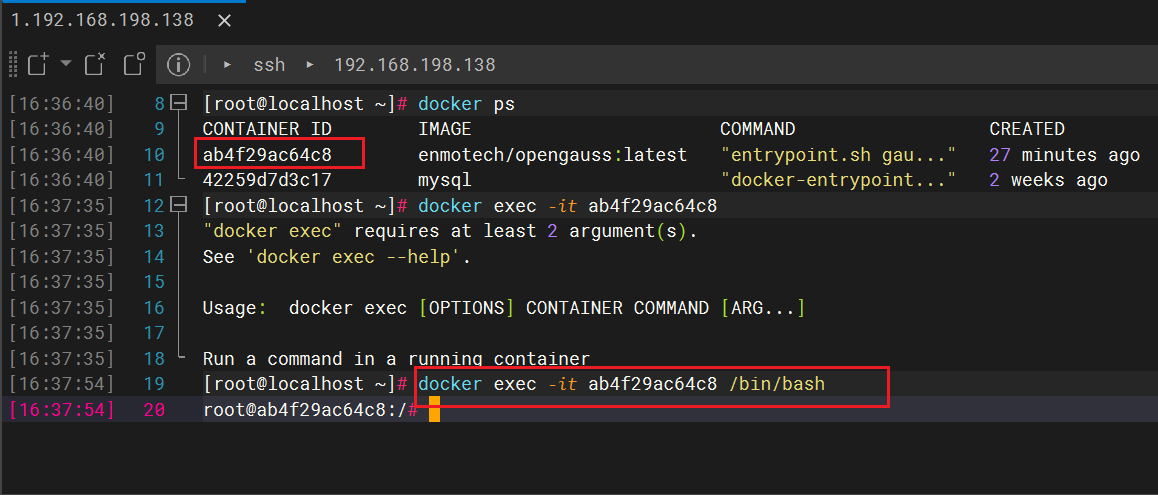Click line number 11 in the gutter
Image resolution: width=1158 pixels, height=495 pixels.
pyautogui.click(x=154, y=180)
